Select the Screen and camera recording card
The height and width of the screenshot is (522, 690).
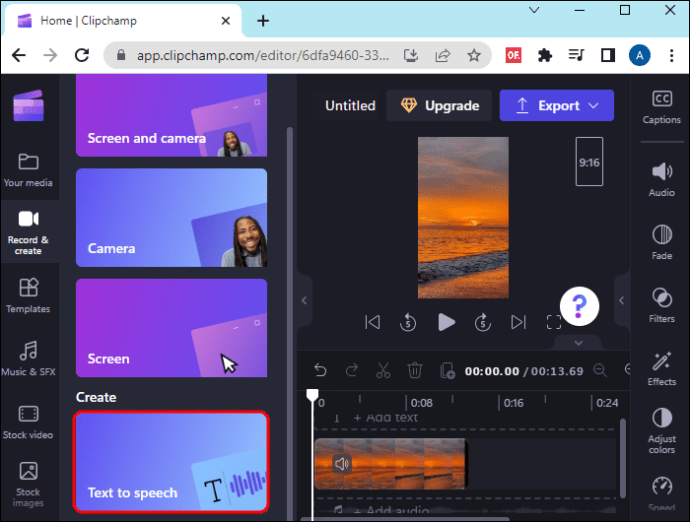172,115
